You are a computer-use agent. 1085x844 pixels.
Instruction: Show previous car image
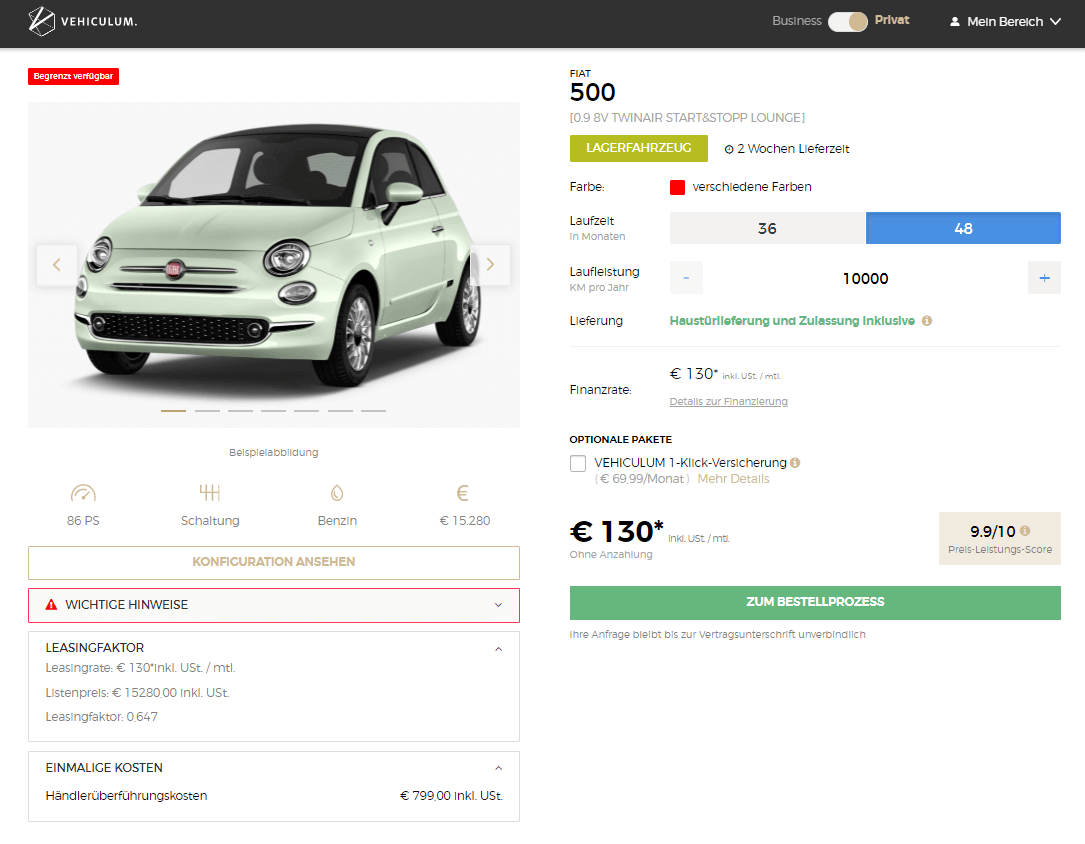(x=57, y=264)
